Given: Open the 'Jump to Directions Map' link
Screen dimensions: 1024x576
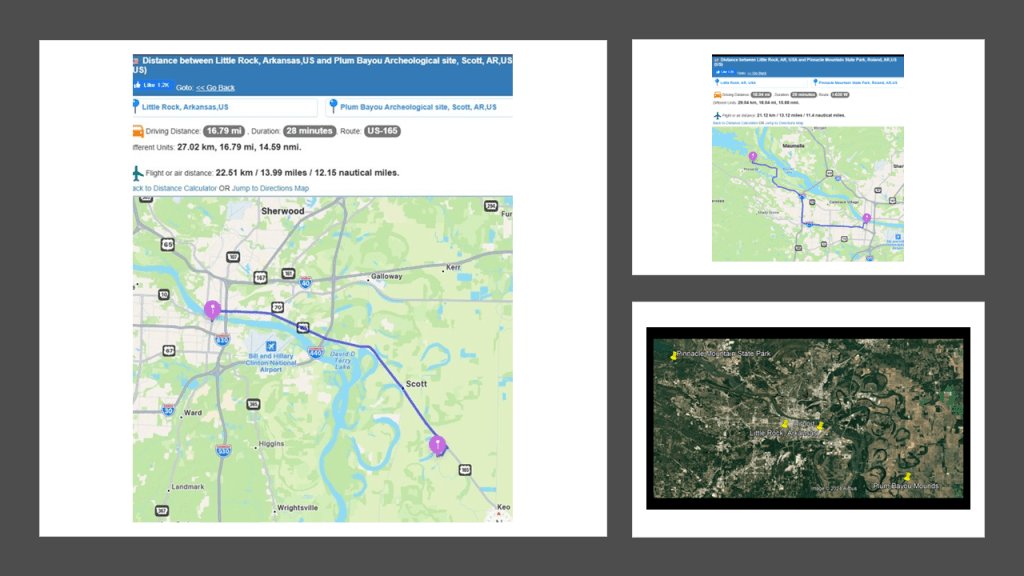Looking at the screenshot, I should pos(270,188).
